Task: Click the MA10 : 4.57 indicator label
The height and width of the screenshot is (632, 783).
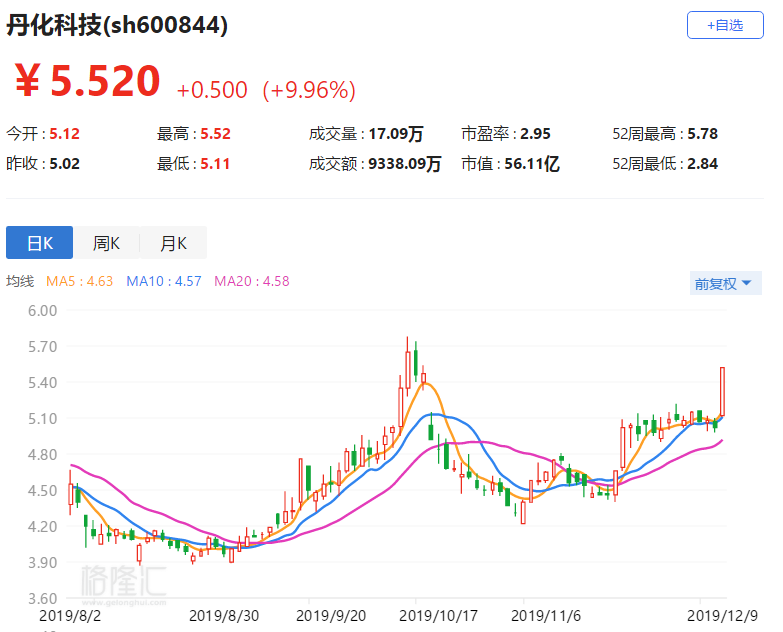Action: coord(164,281)
